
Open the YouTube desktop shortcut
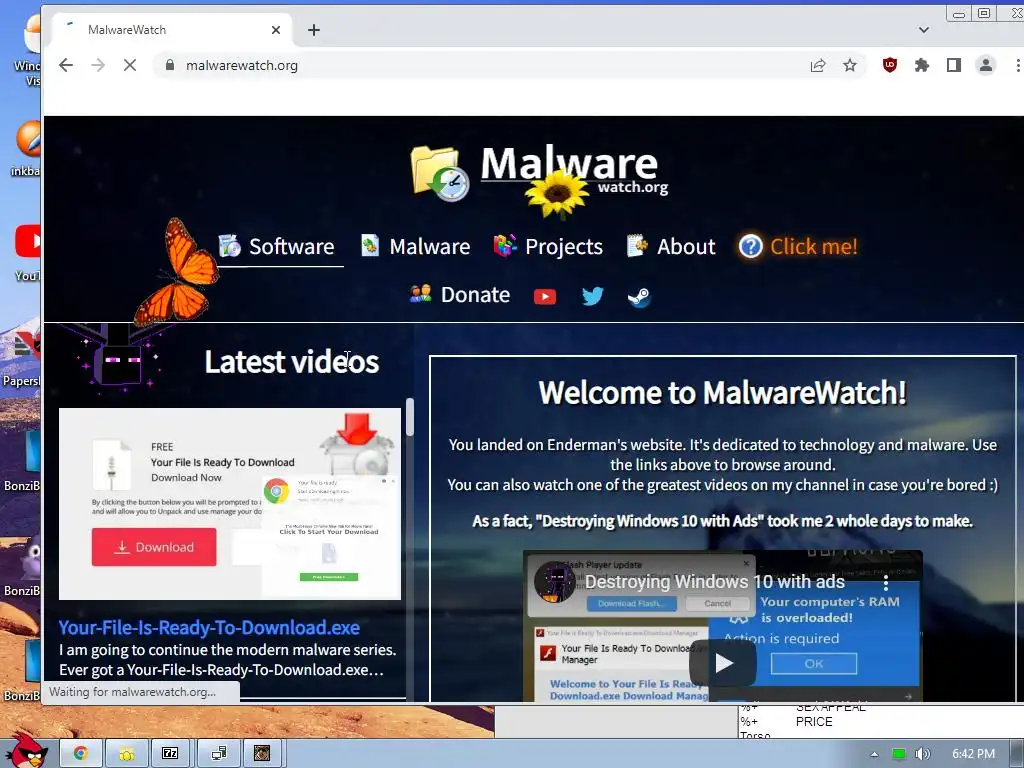pyautogui.click(x=27, y=251)
